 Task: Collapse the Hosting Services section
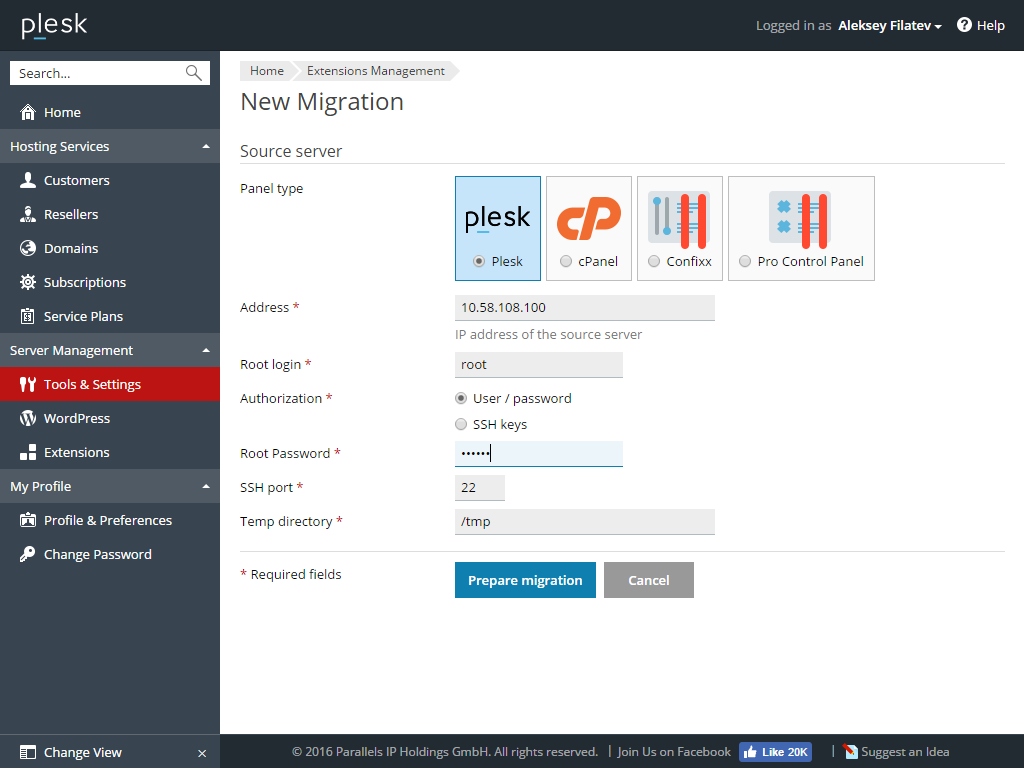[206, 146]
